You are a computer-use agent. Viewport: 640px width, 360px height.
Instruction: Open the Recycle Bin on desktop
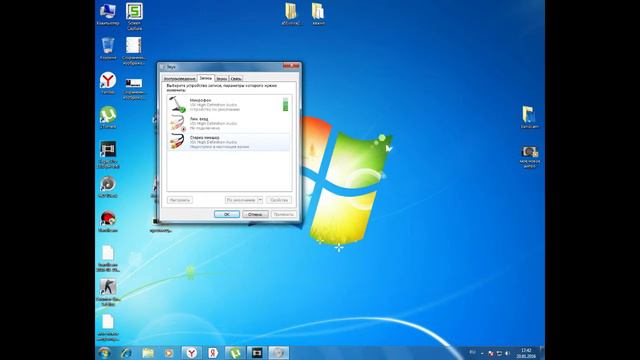(x=108, y=49)
